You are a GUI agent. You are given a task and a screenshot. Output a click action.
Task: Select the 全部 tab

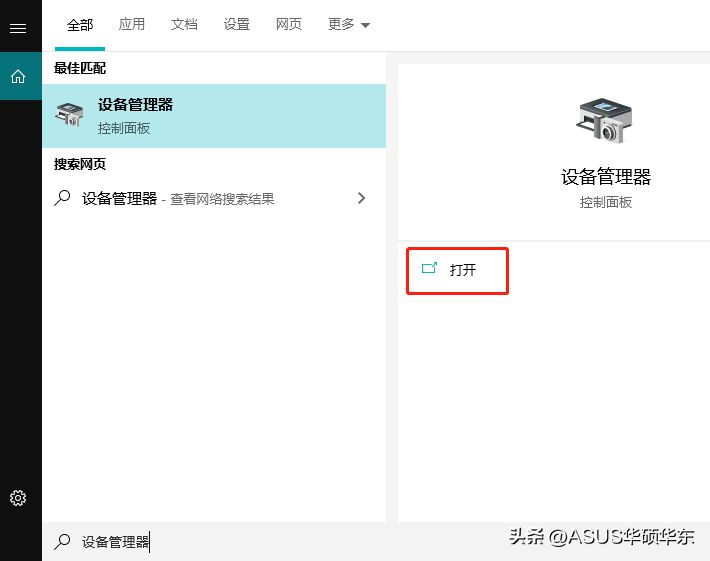[x=80, y=25]
